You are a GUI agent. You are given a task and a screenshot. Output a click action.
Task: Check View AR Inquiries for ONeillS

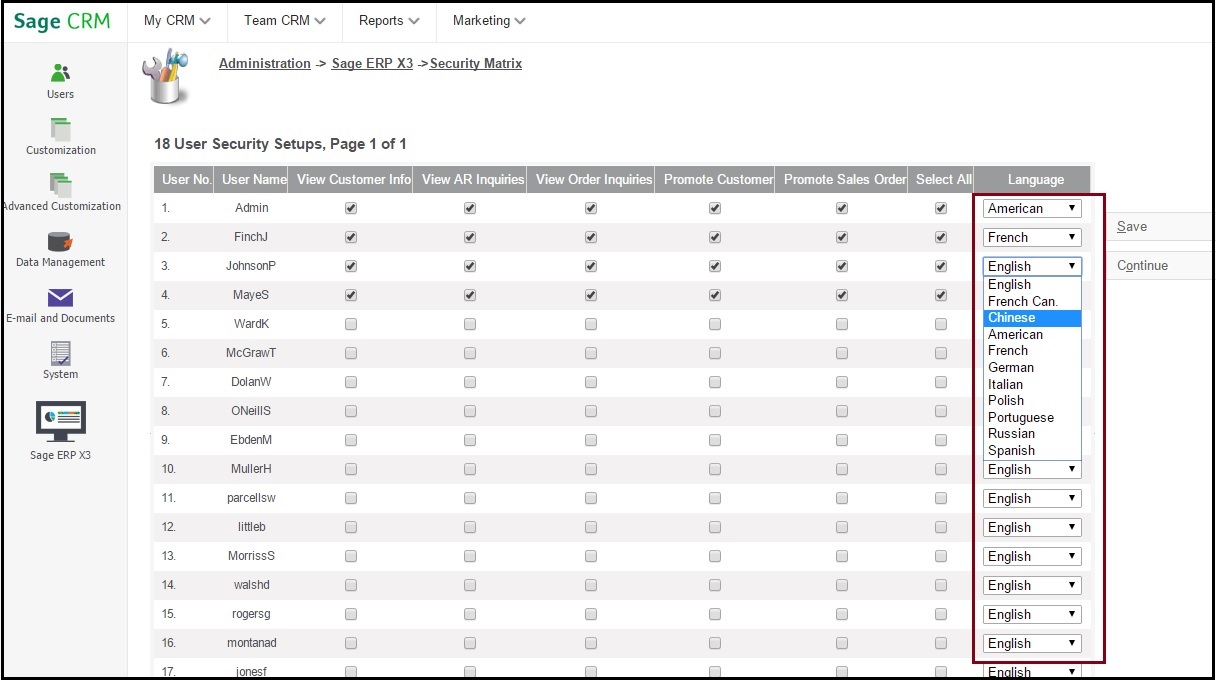470,411
